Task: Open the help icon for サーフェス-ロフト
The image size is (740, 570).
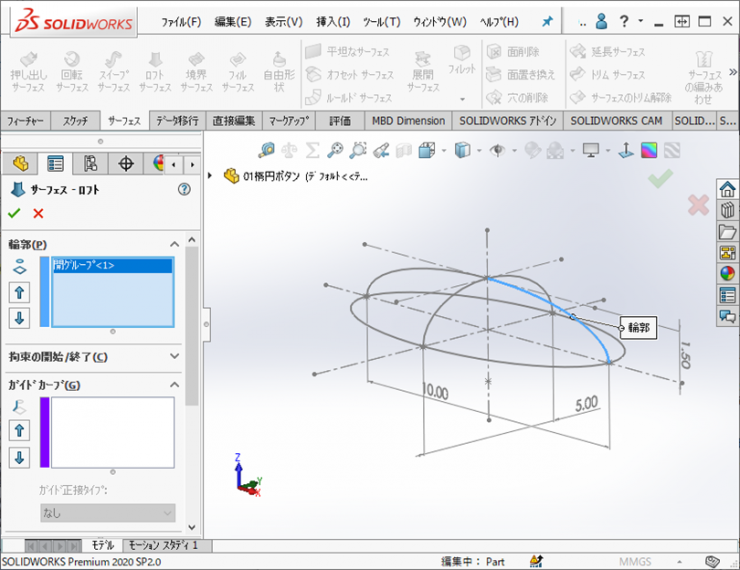Action: click(183, 189)
